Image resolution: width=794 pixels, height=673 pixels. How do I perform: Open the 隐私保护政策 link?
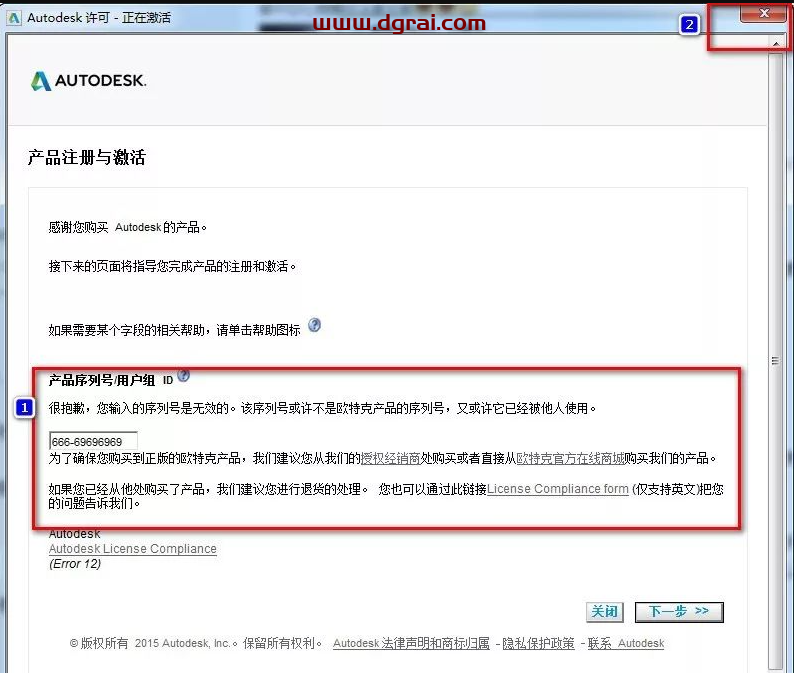coord(538,643)
